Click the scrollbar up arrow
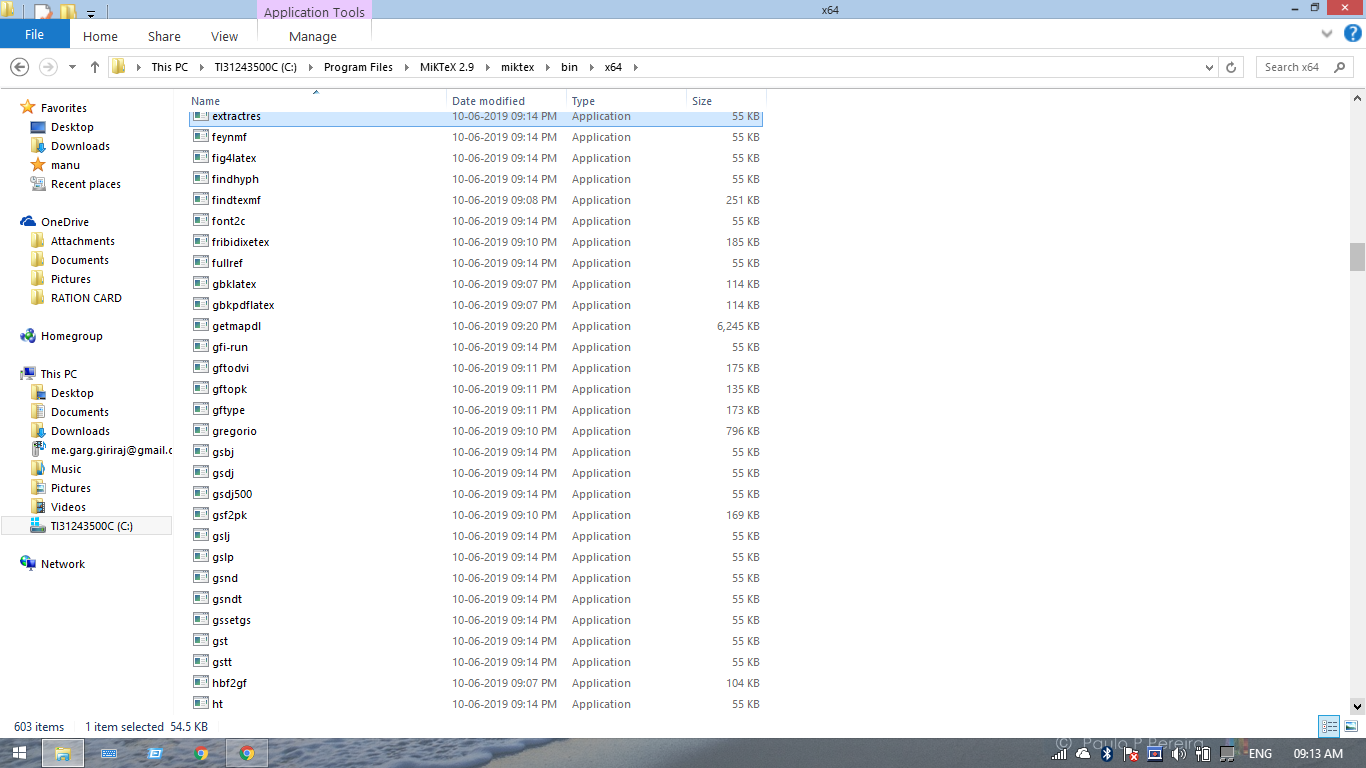The image size is (1366, 768). tap(1357, 98)
